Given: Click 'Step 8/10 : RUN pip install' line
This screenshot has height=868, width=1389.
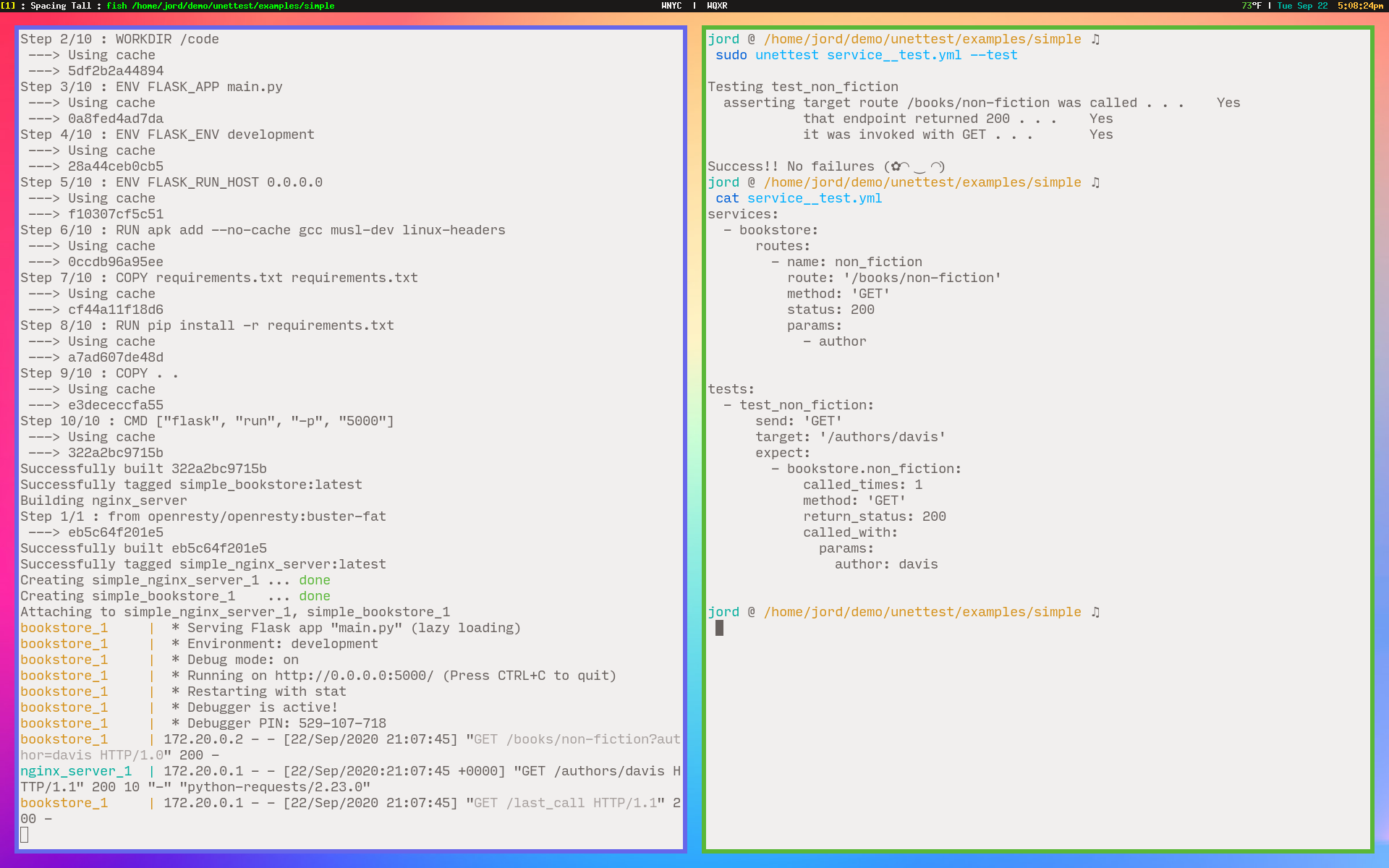Looking at the screenshot, I should (x=207, y=325).
